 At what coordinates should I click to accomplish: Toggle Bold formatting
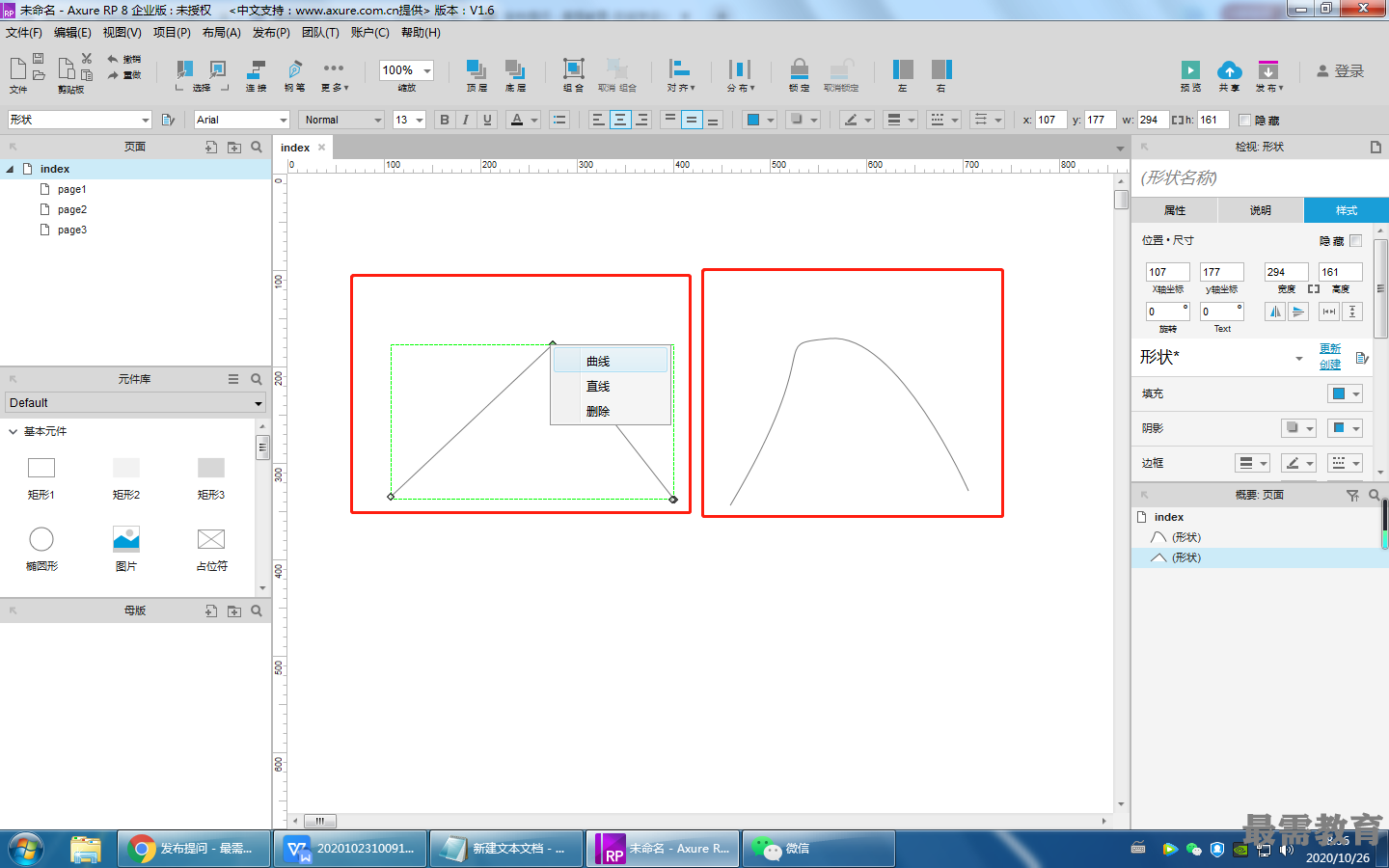click(445, 120)
